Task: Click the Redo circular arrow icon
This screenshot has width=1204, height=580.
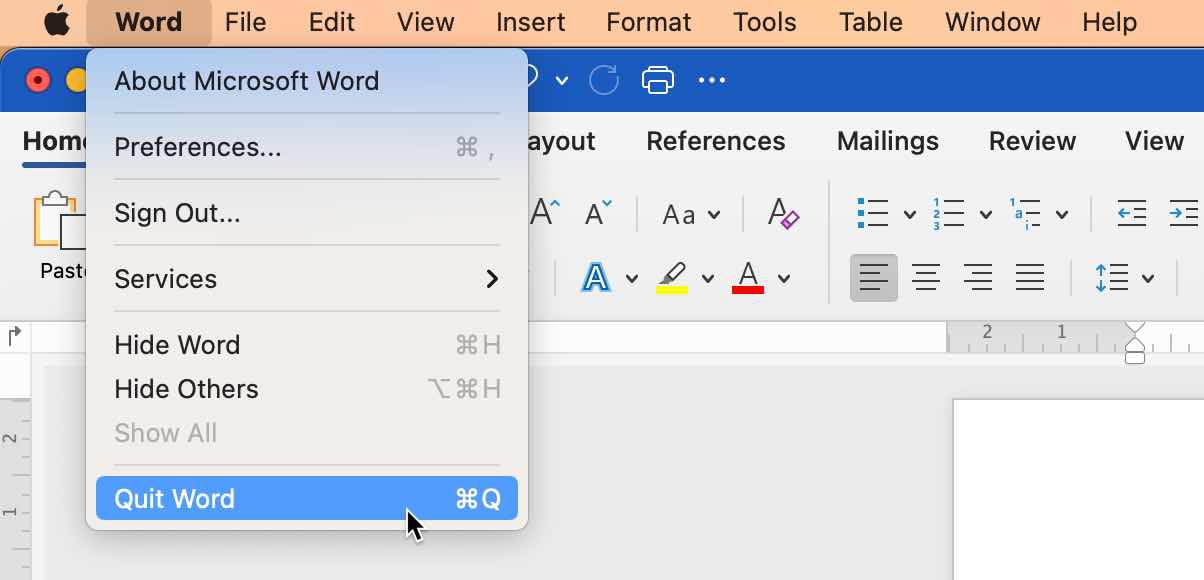Action: tap(604, 80)
